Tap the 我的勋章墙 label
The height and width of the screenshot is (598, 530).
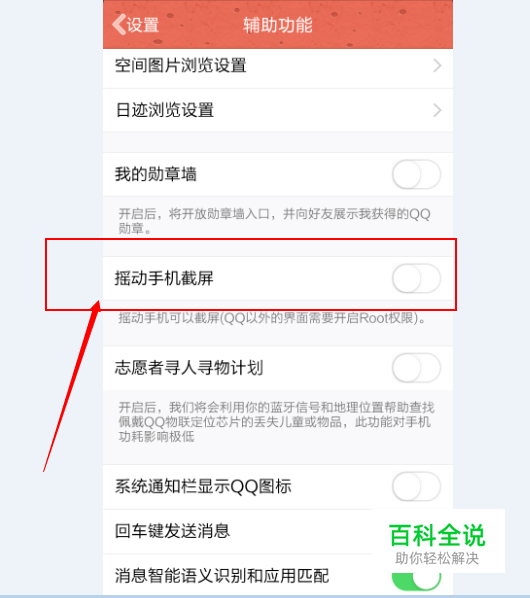coord(156,174)
